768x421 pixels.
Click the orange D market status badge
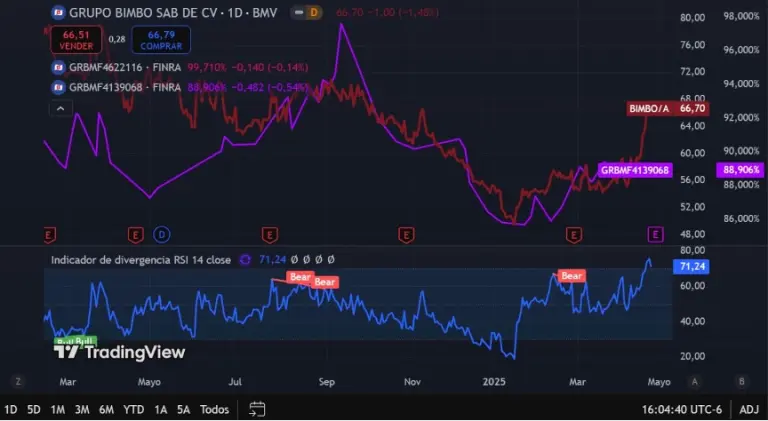313,13
